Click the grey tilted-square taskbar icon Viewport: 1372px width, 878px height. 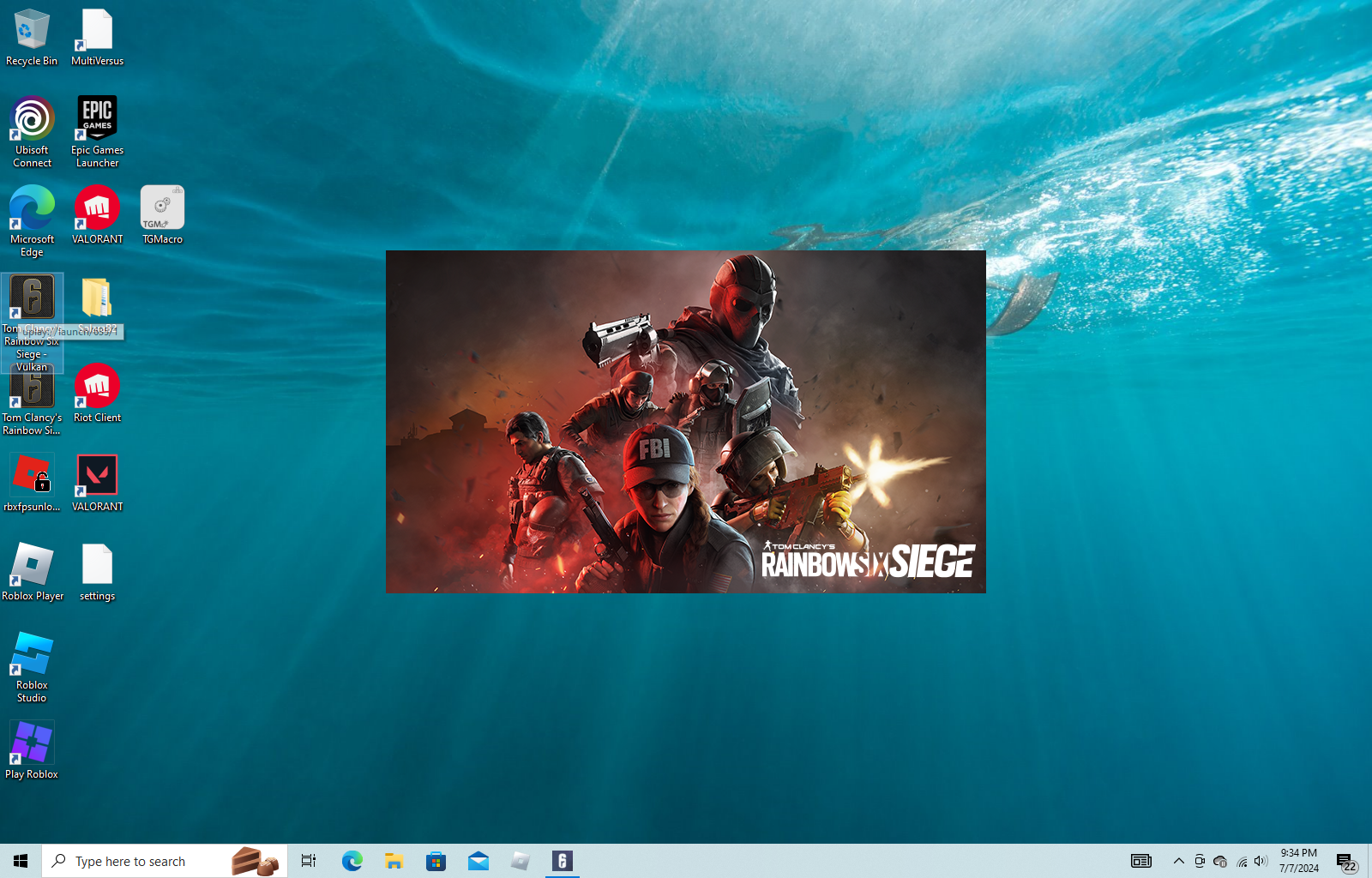point(520,861)
